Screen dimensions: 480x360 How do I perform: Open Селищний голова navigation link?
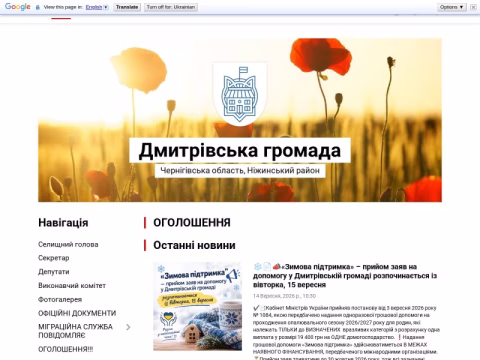(x=68, y=244)
